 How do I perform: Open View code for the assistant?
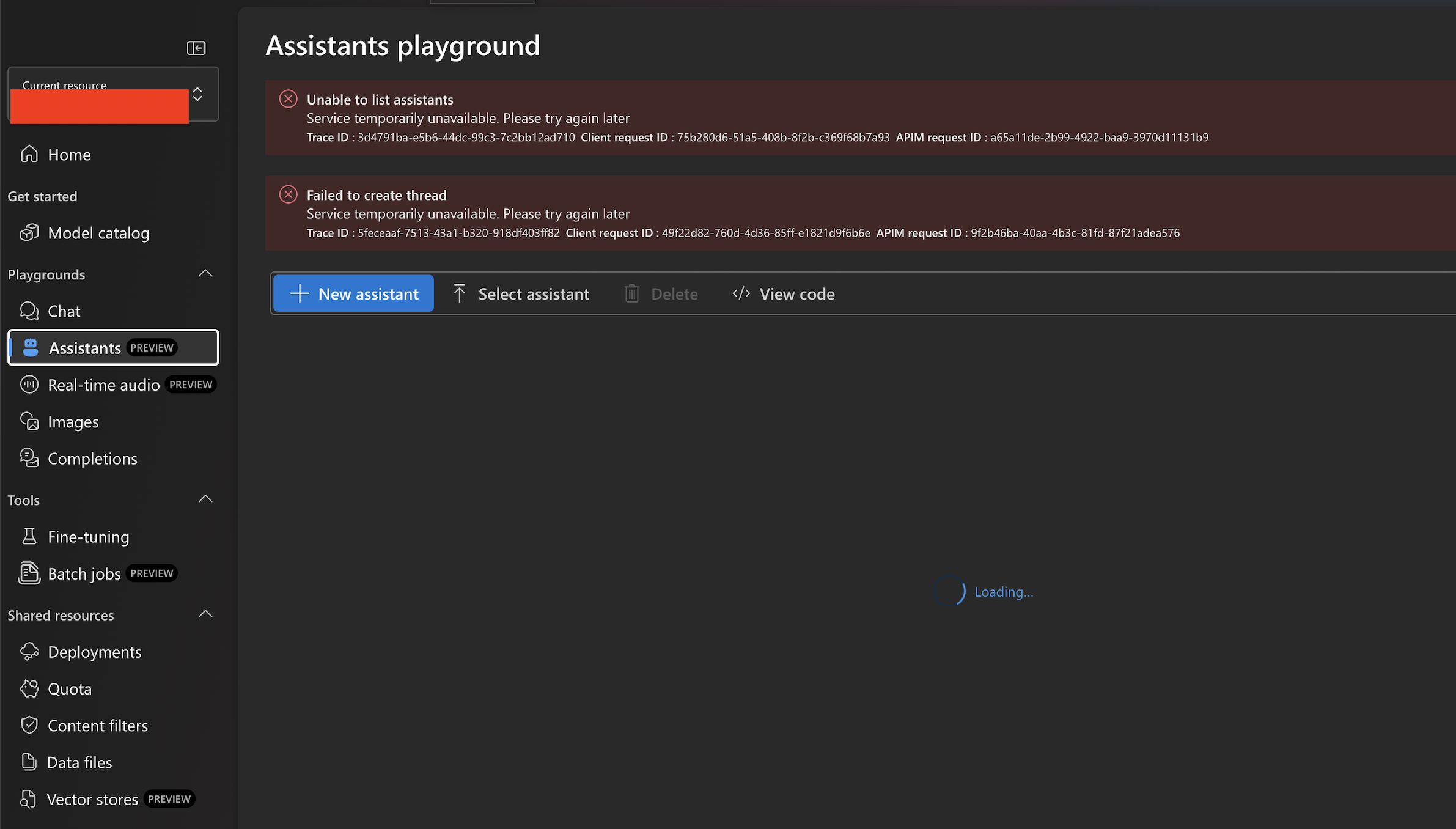pyautogui.click(x=783, y=293)
